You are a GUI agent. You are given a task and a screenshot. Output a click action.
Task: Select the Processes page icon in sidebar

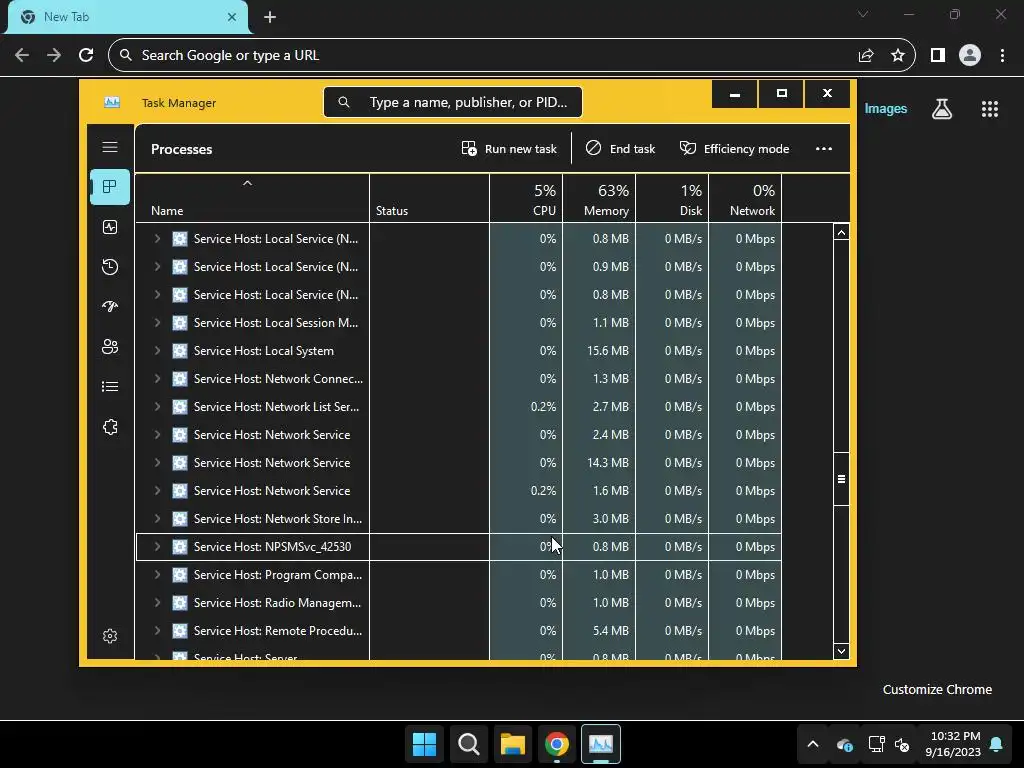(110, 187)
